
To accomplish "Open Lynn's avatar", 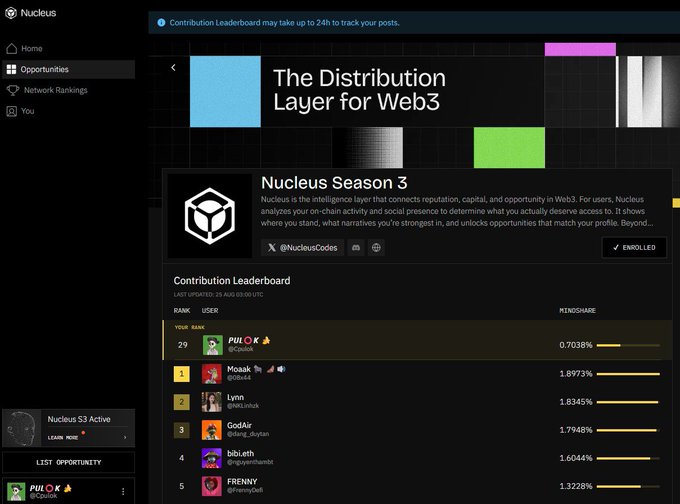I will click(x=212, y=402).
